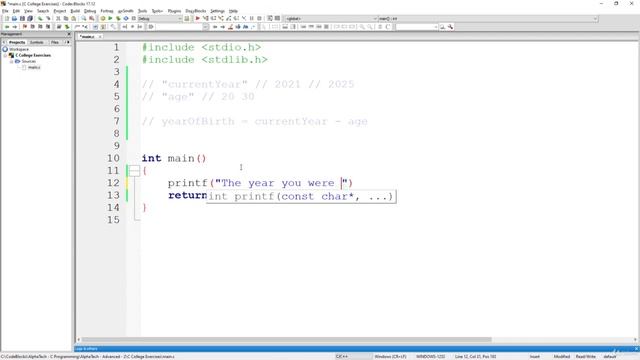Click the Next line debug icon

point(213,19)
